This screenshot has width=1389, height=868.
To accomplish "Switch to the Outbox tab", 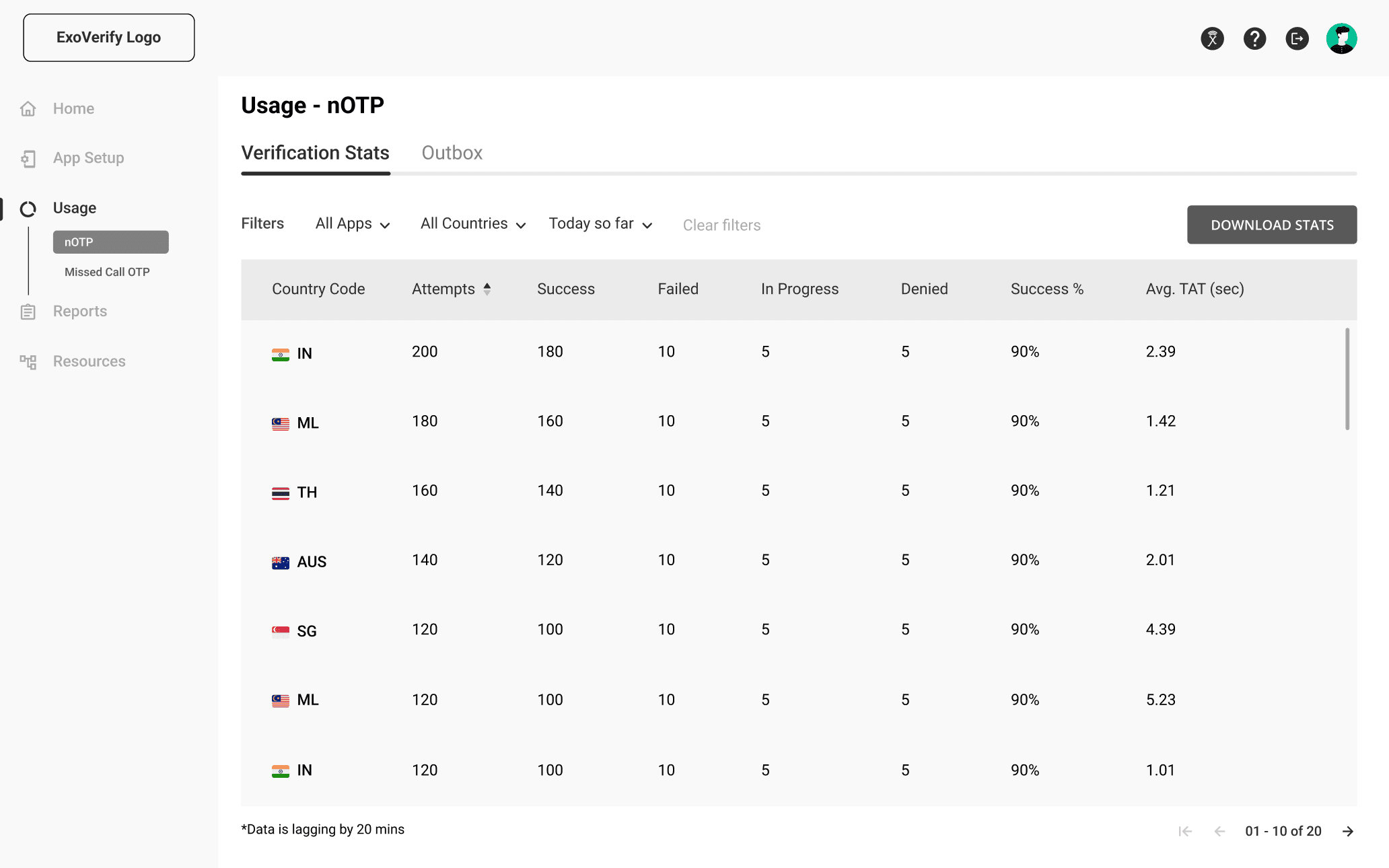I will coord(452,153).
